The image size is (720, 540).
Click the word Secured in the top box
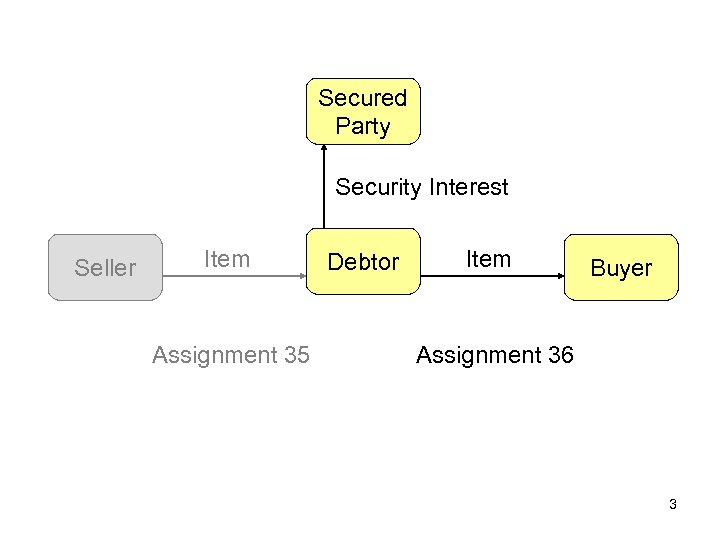point(362,98)
